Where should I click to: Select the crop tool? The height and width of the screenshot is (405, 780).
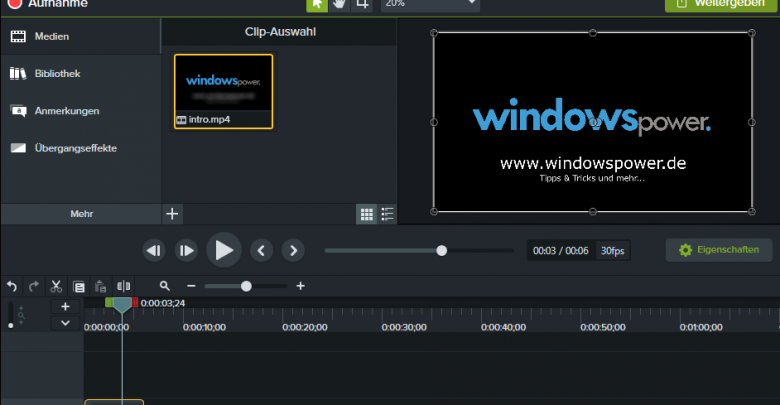click(362, 4)
